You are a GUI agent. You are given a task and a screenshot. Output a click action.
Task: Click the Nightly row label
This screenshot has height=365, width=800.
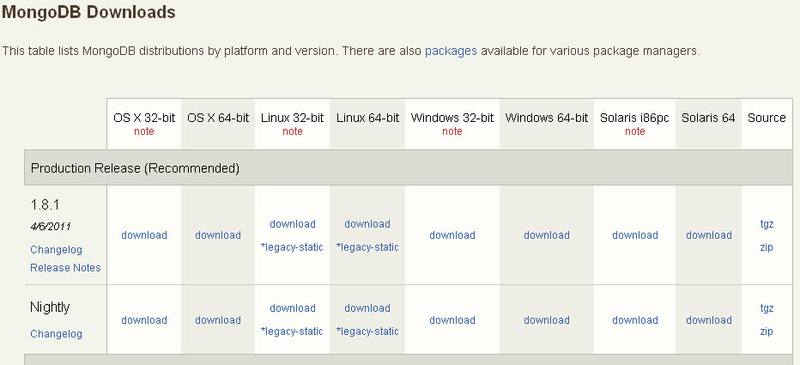tap(50, 307)
